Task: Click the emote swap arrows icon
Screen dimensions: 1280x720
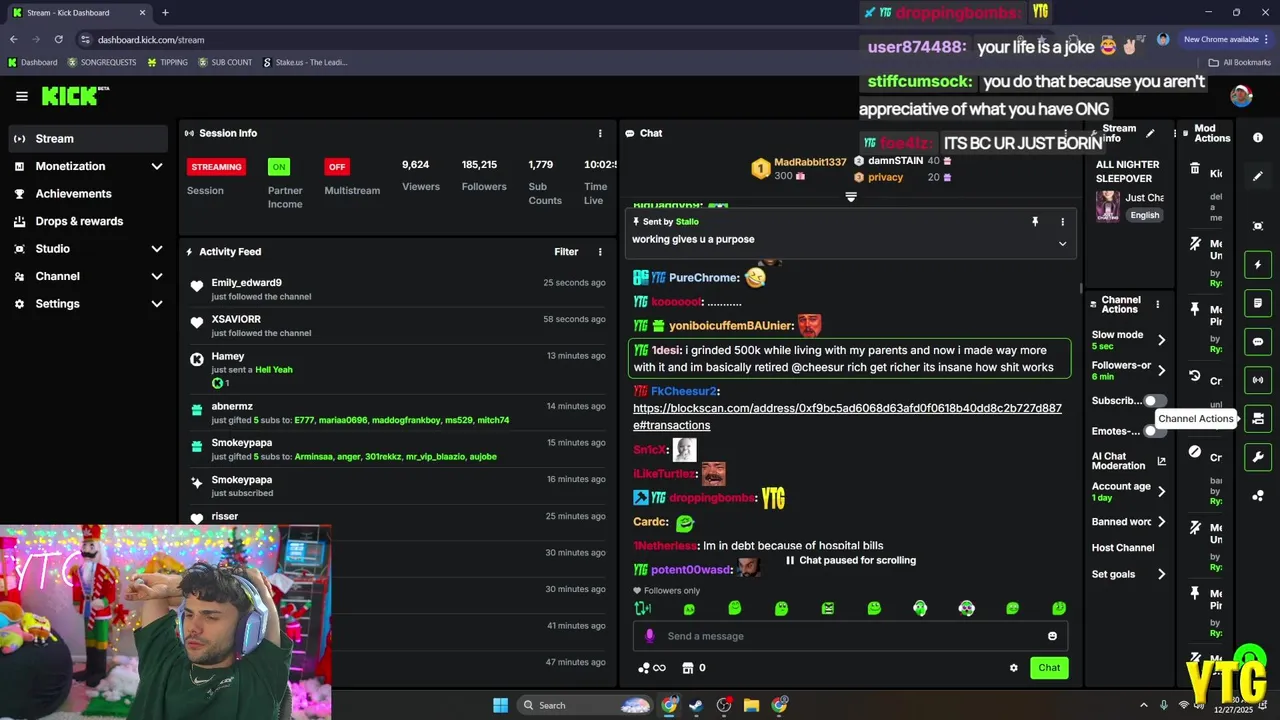Action: [x=642, y=608]
